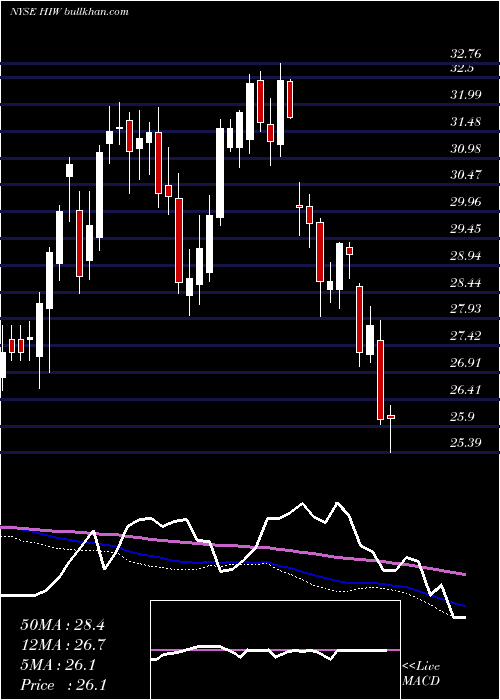
Task: Select the 31.99 price level label
Action: click(466, 95)
